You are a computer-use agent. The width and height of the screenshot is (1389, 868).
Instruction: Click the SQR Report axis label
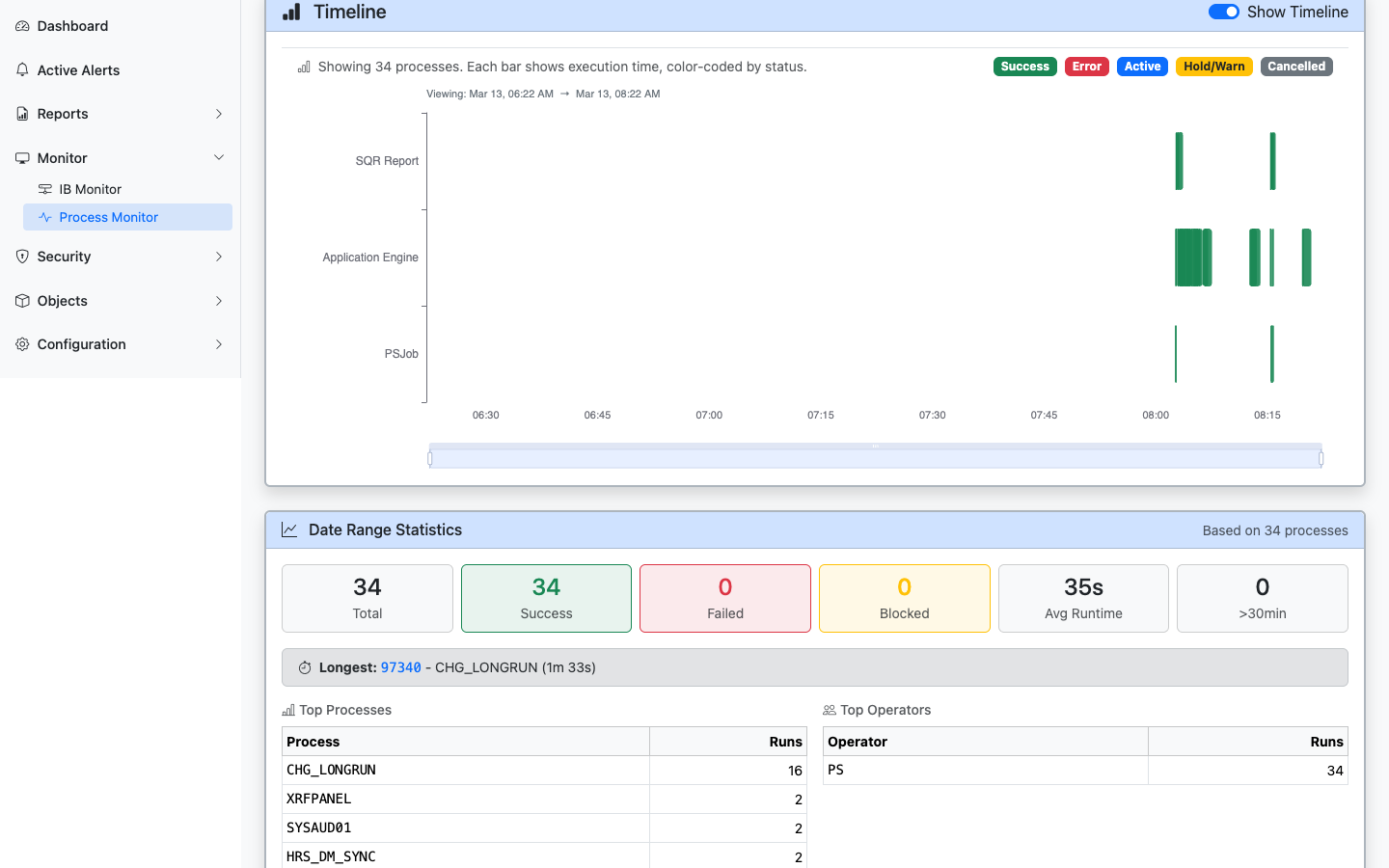pyautogui.click(x=387, y=161)
